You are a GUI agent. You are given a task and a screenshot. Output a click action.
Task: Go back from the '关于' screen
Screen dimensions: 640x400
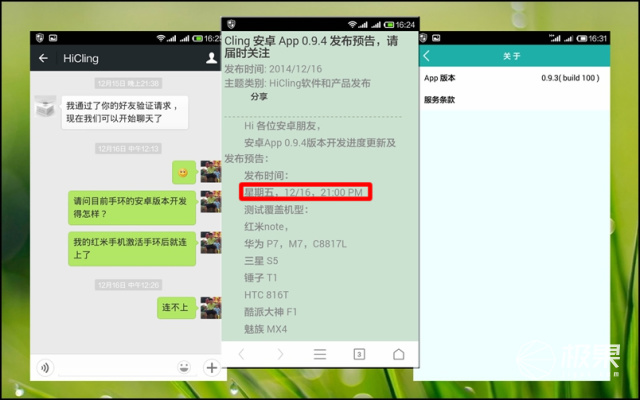click(x=427, y=56)
